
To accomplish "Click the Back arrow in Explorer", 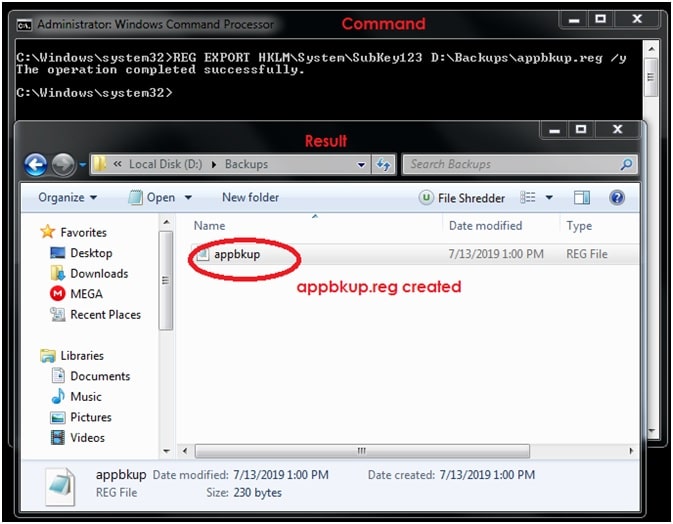I will click(36, 165).
